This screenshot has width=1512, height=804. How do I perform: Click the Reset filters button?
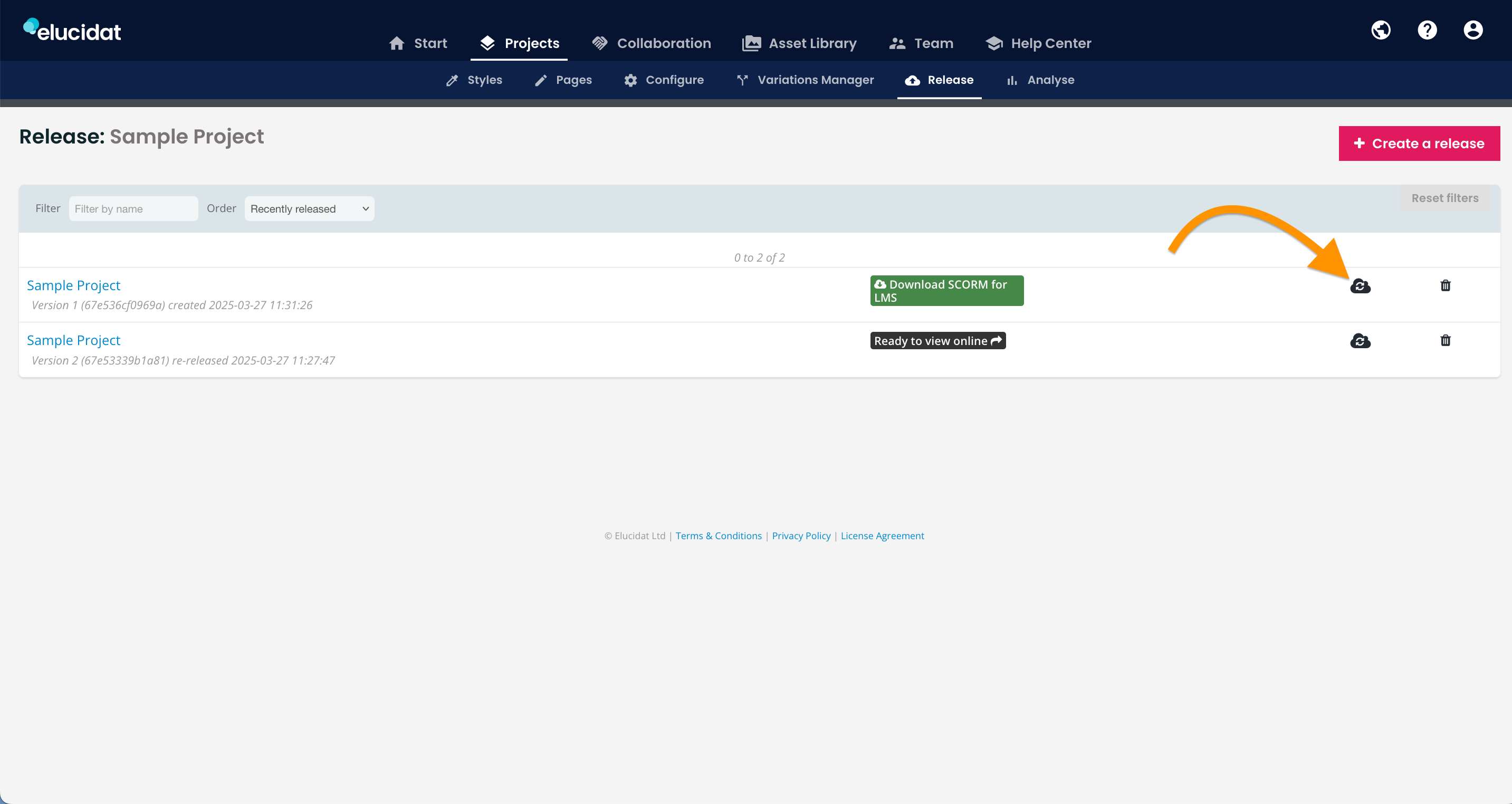coord(1444,198)
